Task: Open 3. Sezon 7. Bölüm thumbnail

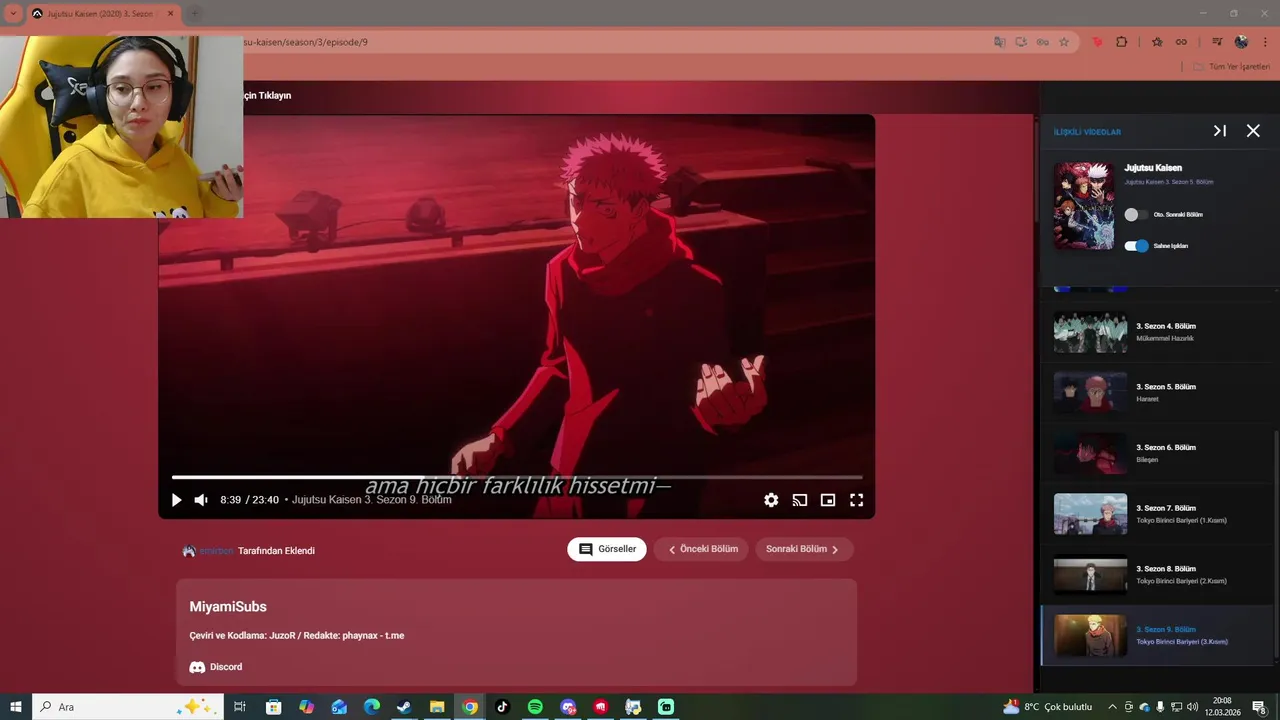Action: click(x=1090, y=514)
